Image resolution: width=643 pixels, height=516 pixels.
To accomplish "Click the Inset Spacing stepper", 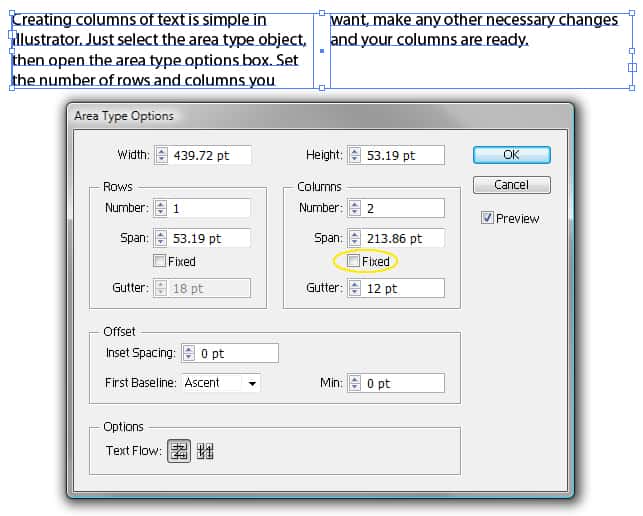I will click(x=189, y=353).
